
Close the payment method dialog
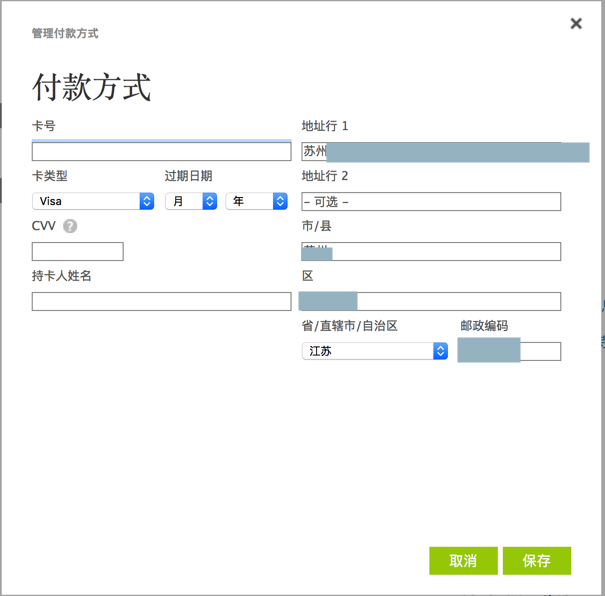pyautogui.click(x=576, y=24)
